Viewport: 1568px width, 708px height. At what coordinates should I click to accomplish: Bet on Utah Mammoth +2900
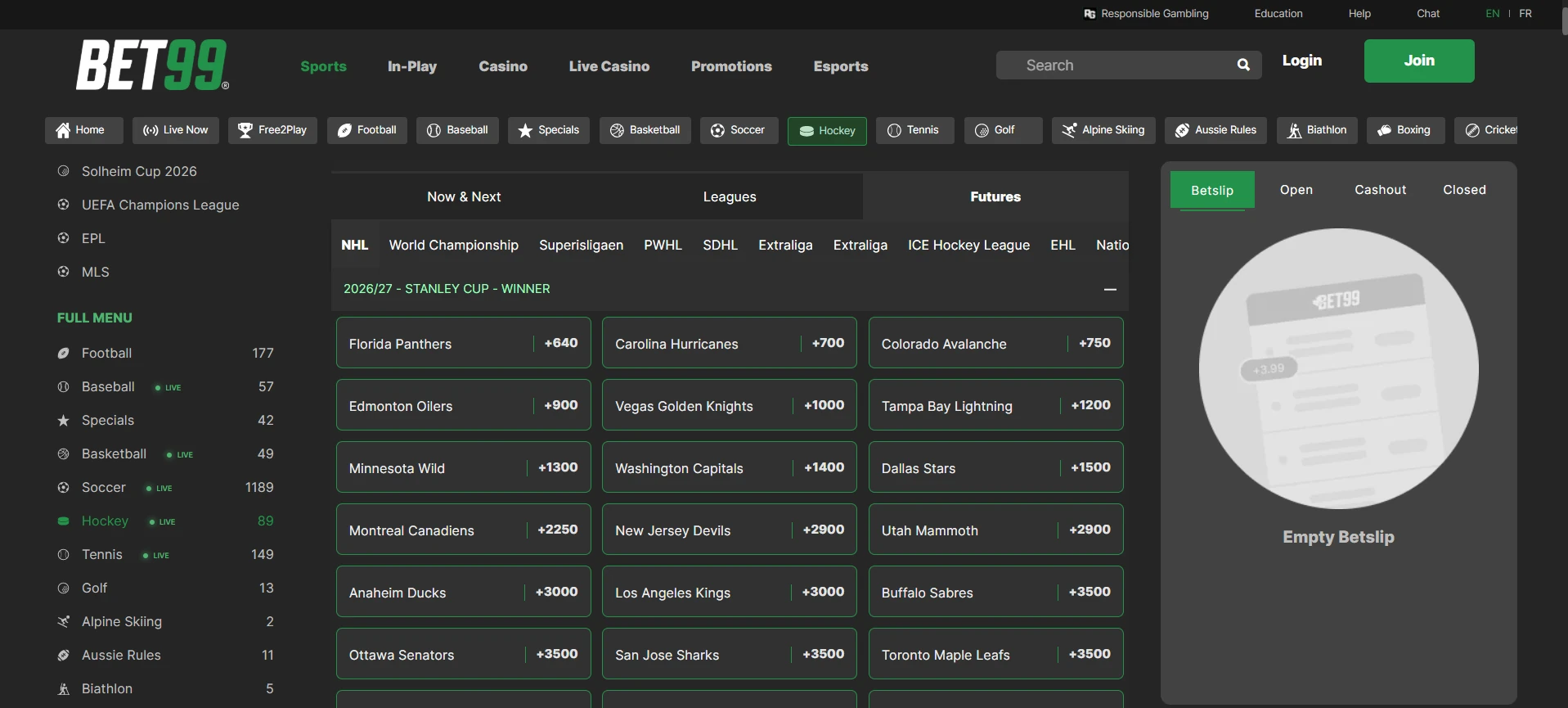pos(996,529)
